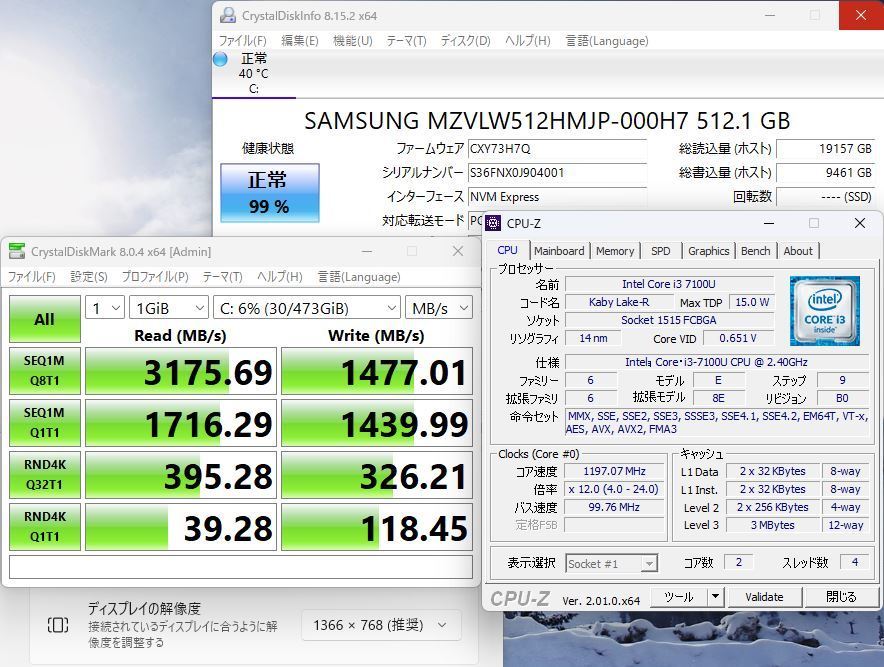
Task: Open the 1366 × 768 display resolution dropdown
Action: (381, 625)
